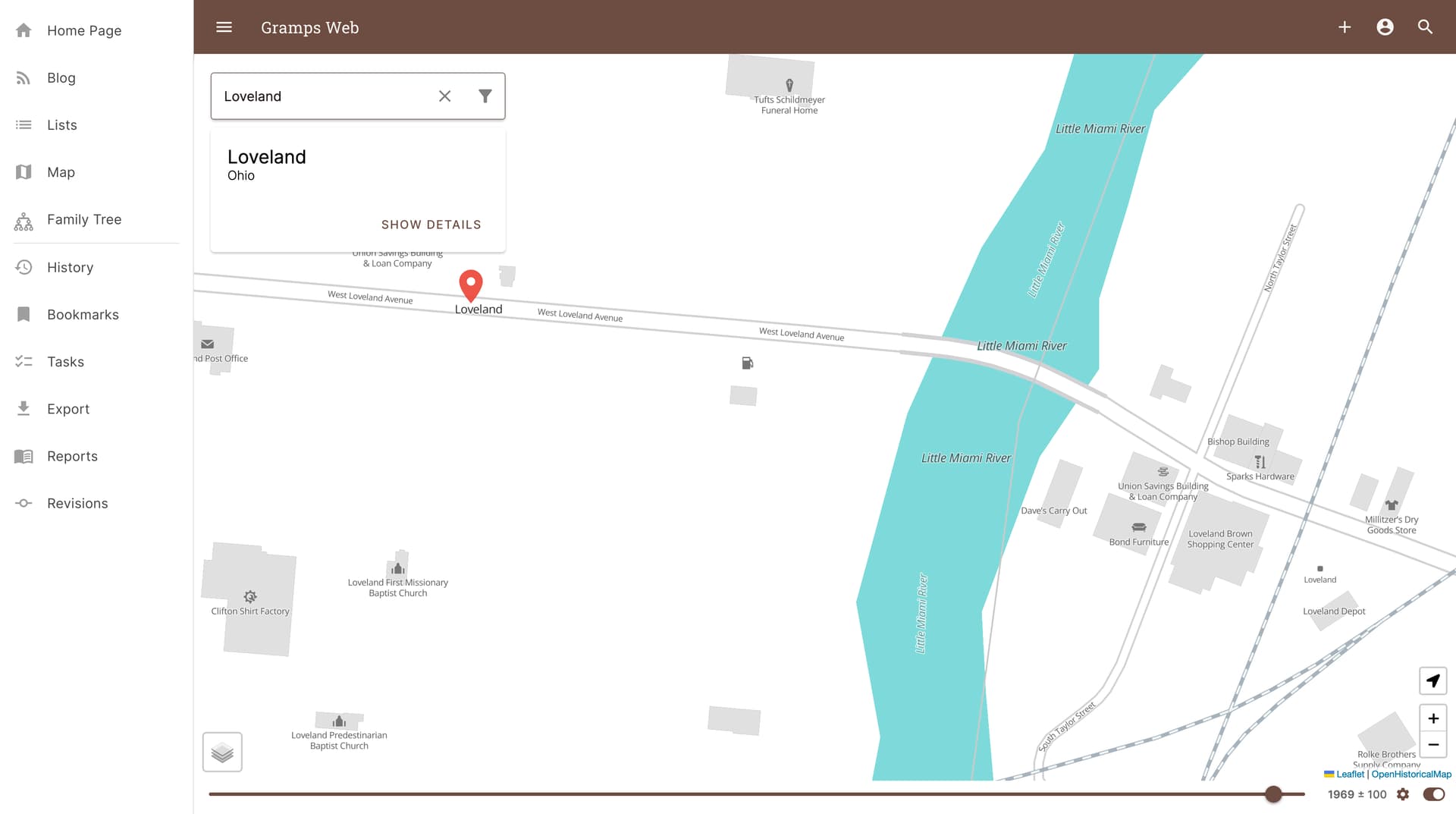Screen dimensions: 1456x814
Task: Open Bookmarks from the sidebar
Action: pos(83,314)
